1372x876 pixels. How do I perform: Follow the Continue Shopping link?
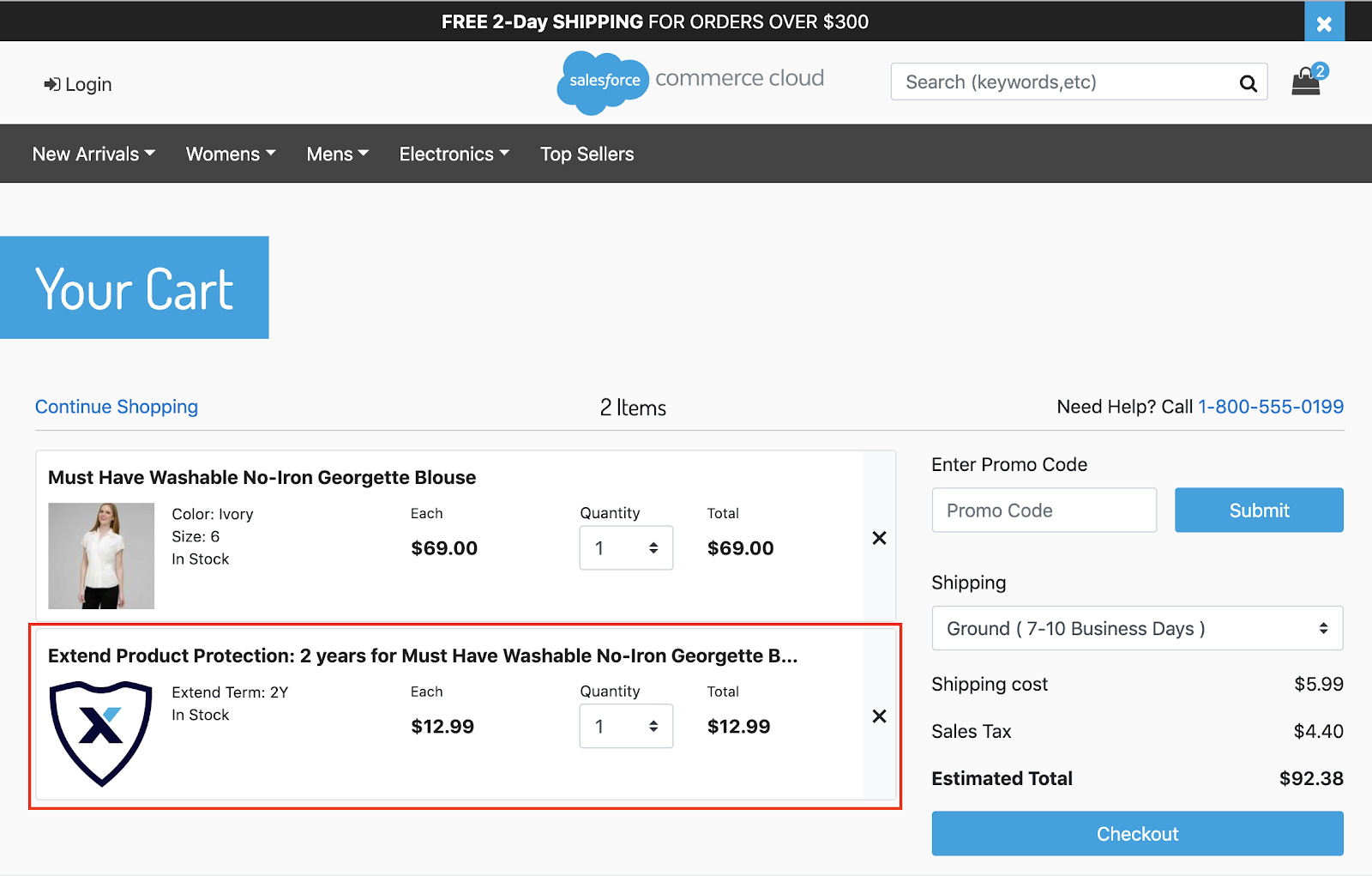[117, 407]
